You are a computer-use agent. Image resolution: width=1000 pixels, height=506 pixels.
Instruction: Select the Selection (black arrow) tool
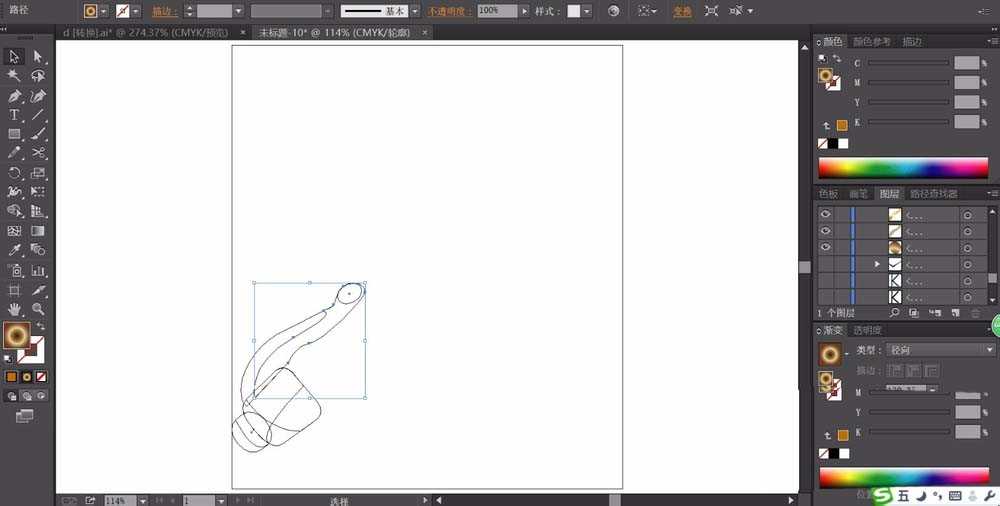point(15,57)
